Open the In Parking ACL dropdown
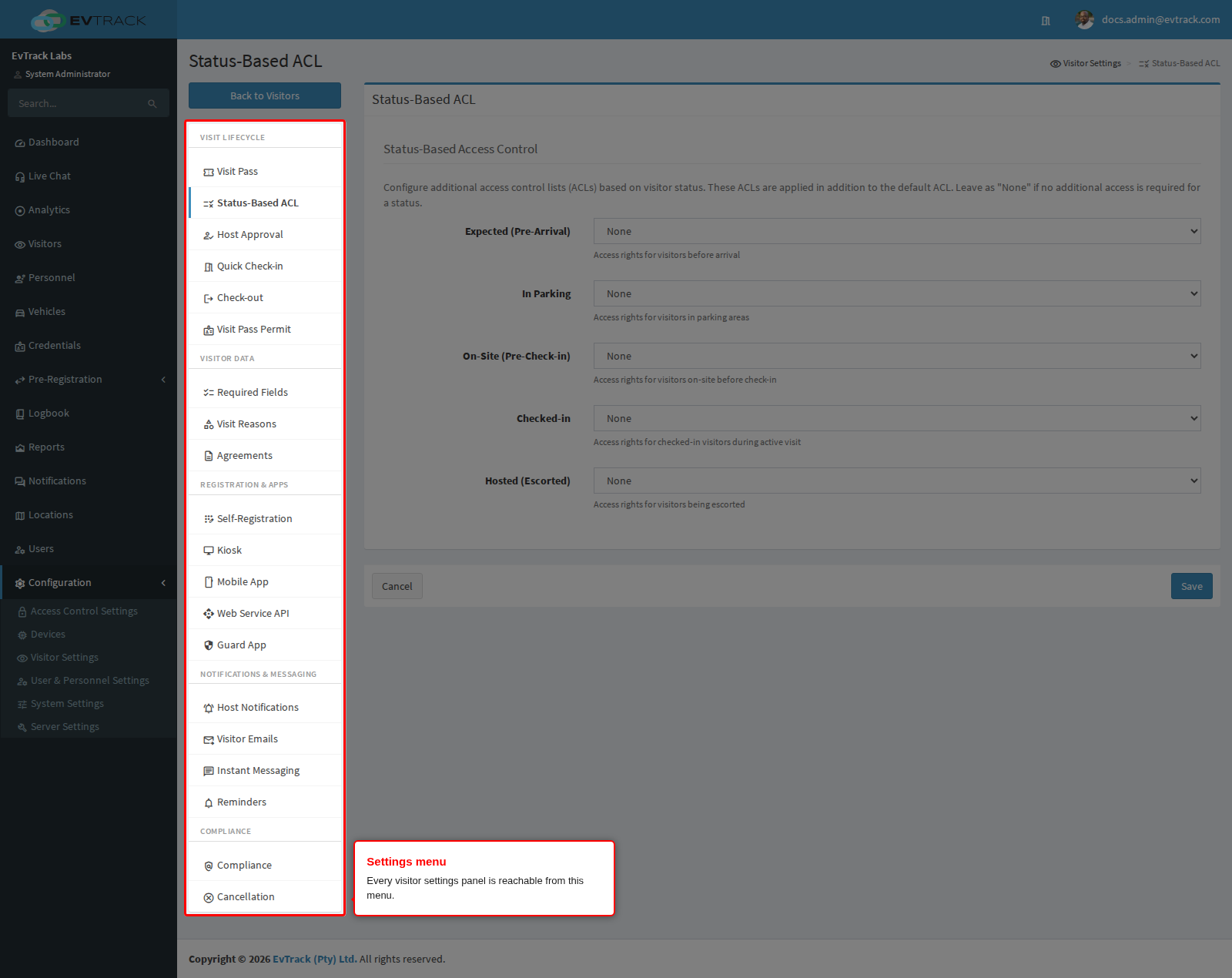1232x978 pixels. [x=897, y=293]
